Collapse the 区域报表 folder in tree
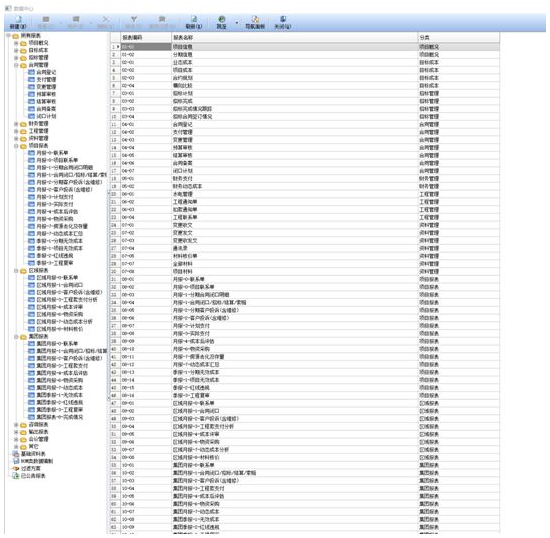This screenshot has height=538, width=550. tap(16, 271)
